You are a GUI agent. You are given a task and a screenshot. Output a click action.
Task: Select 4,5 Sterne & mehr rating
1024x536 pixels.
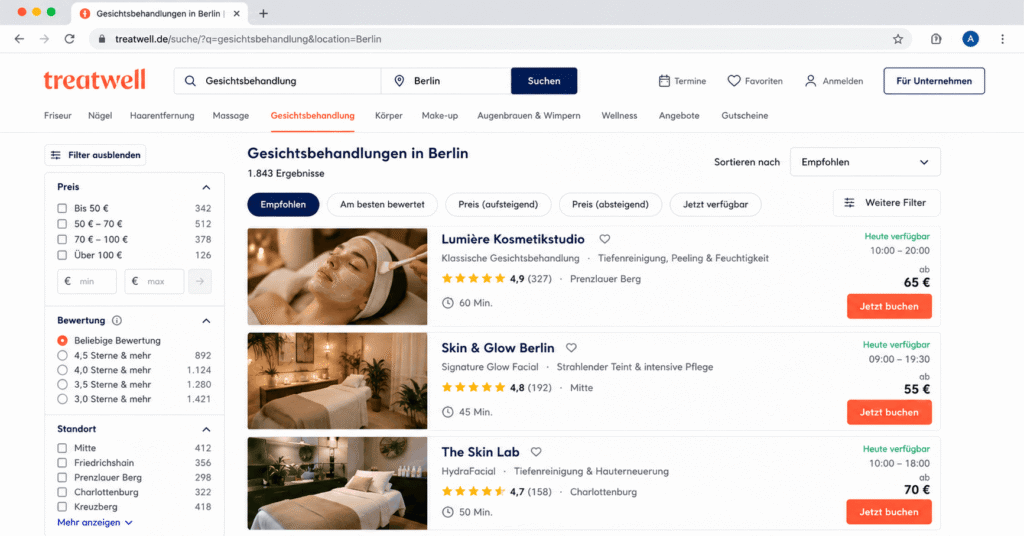click(x=62, y=356)
